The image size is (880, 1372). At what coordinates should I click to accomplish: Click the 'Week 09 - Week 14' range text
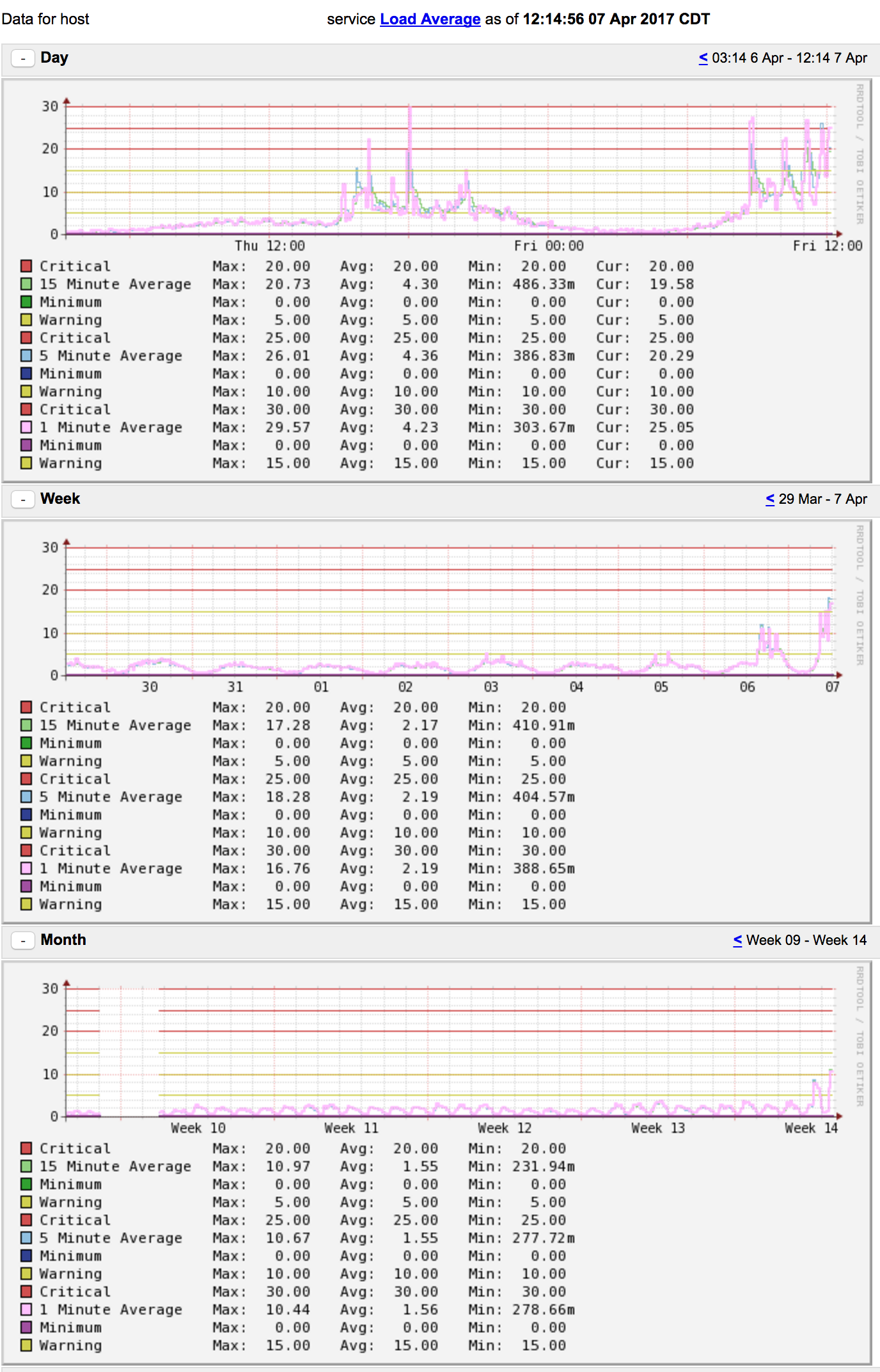coord(806,940)
